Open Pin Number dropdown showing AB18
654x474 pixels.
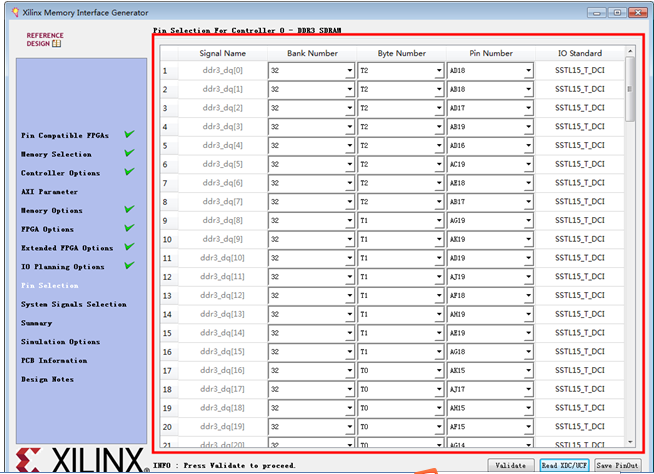(490, 89)
